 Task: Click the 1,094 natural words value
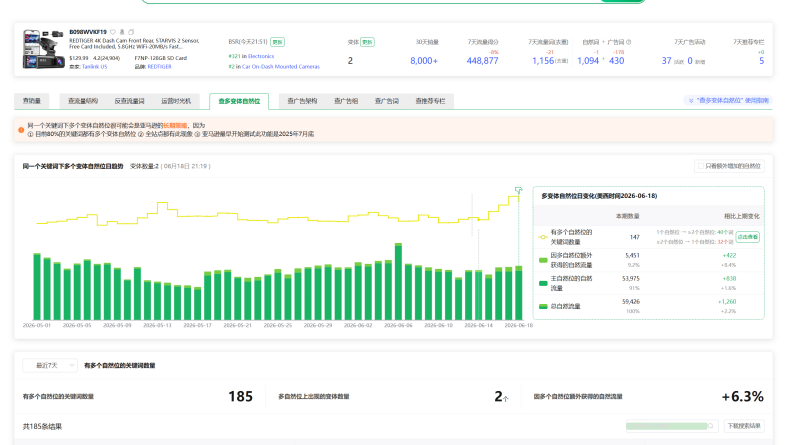tap(588, 60)
